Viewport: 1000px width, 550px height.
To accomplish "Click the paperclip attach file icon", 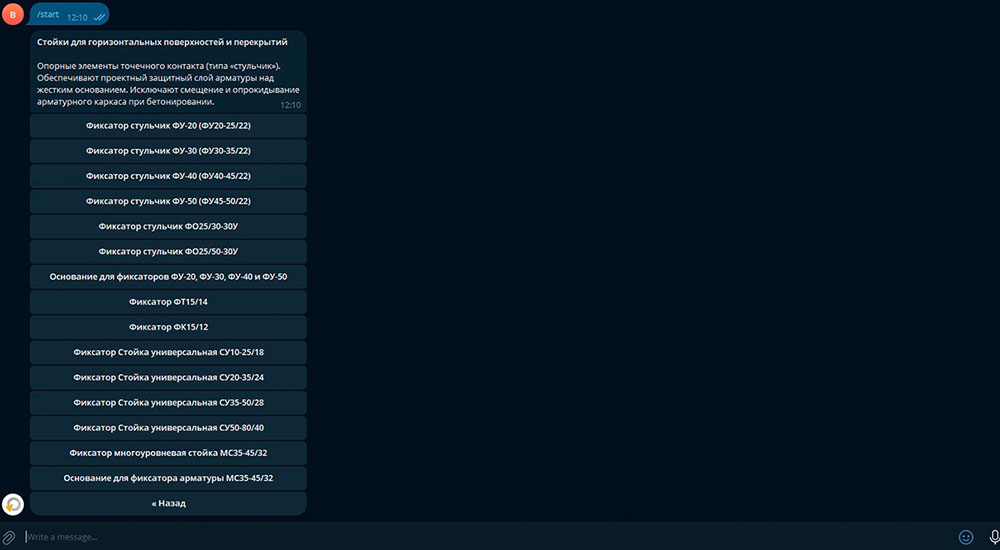I will 9,537.
